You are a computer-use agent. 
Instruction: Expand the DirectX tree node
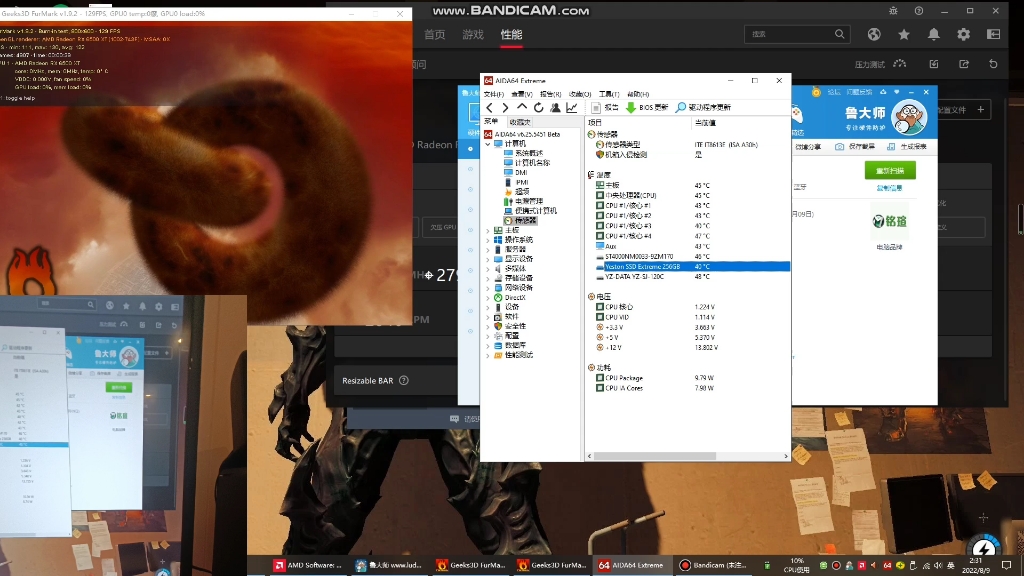pyautogui.click(x=488, y=297)
